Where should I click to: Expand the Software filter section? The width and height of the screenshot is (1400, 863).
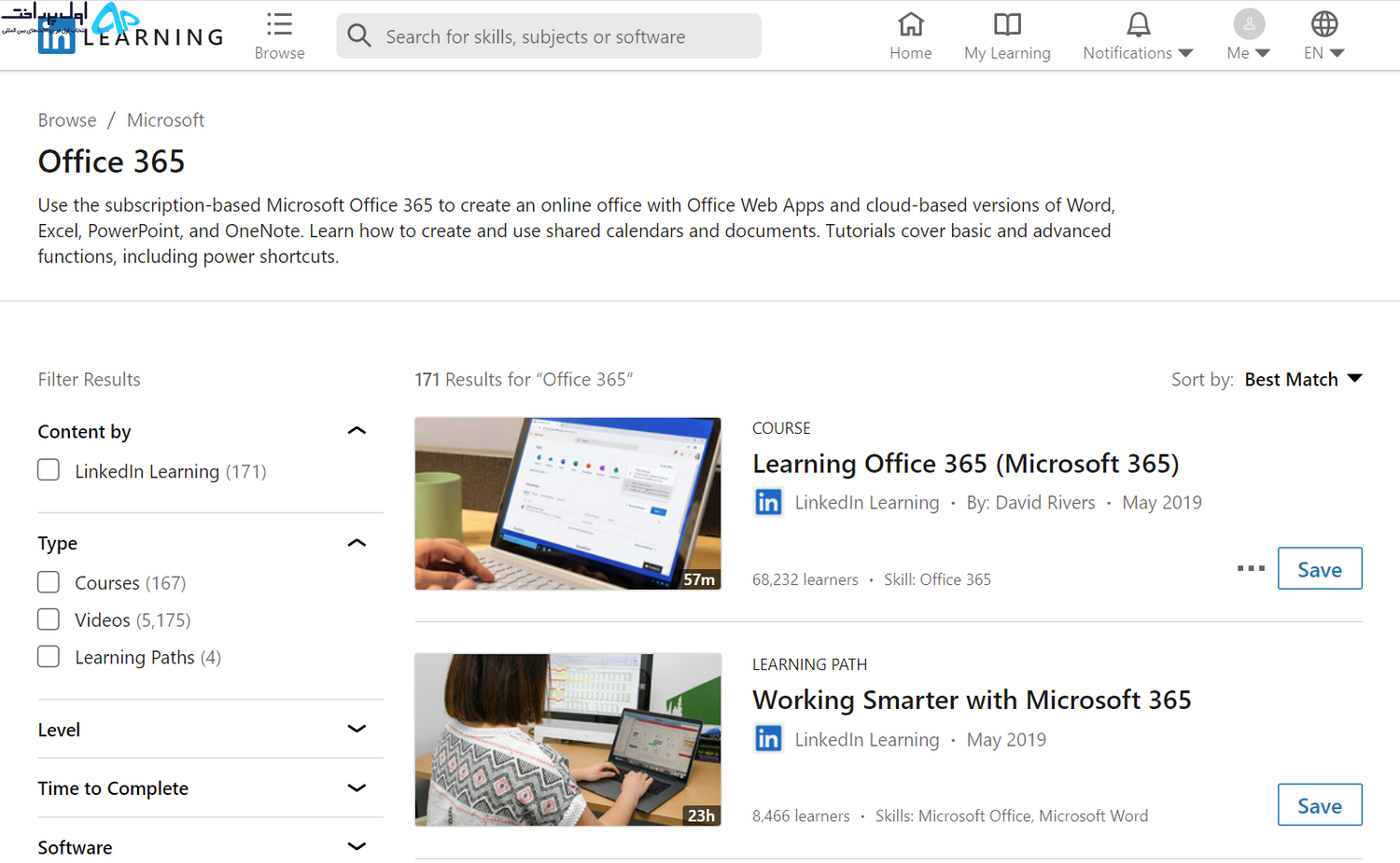pos(357,847)
